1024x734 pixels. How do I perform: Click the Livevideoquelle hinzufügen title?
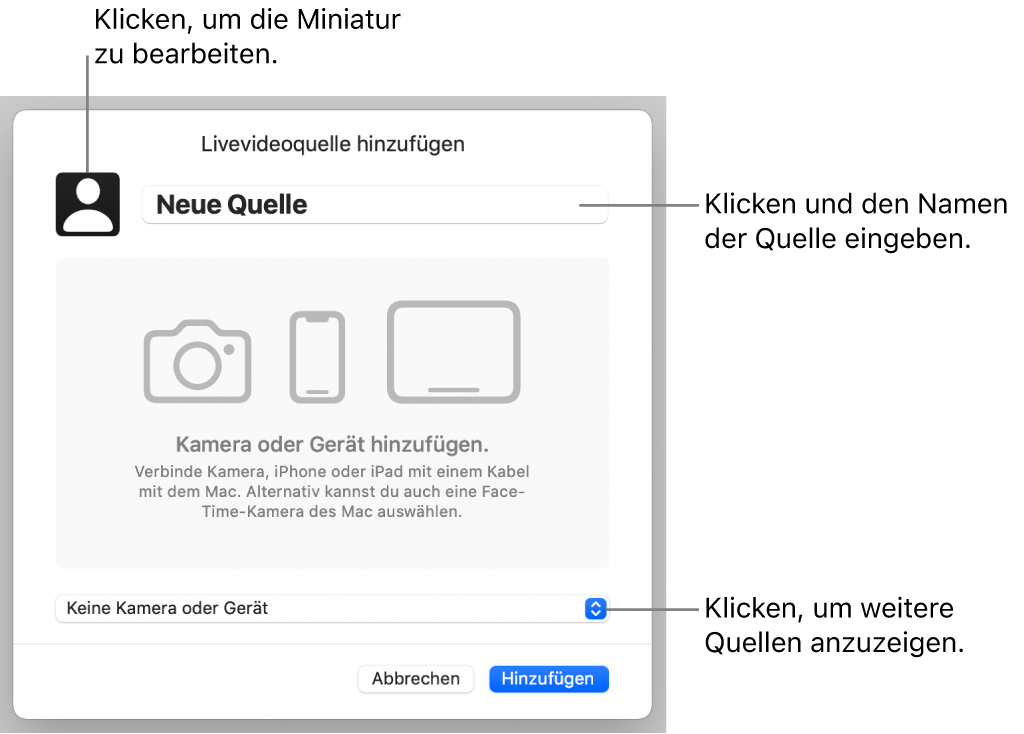click(x=332, y=144)
